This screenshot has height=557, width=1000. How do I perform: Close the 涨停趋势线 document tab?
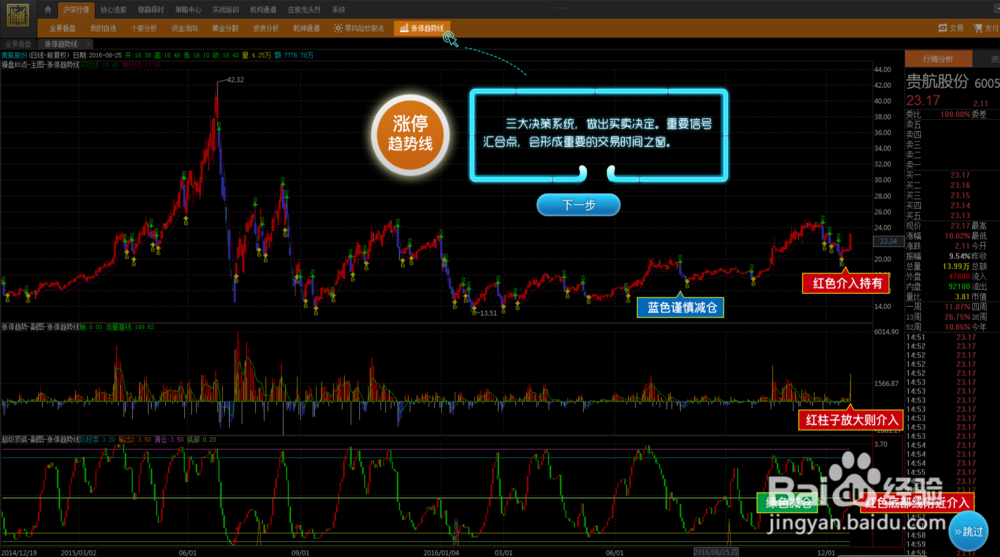click(x=89, y=44)
